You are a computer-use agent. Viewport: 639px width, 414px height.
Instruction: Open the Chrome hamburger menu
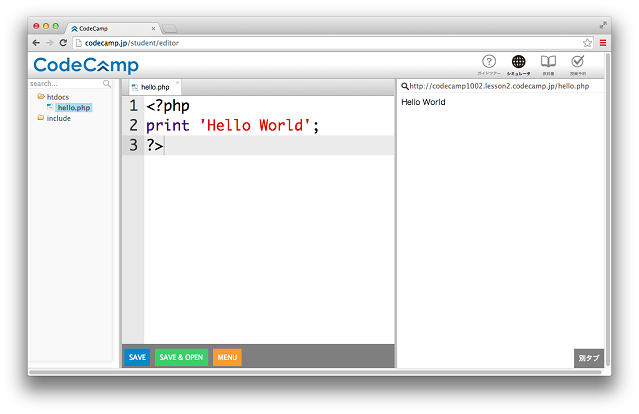603,43
